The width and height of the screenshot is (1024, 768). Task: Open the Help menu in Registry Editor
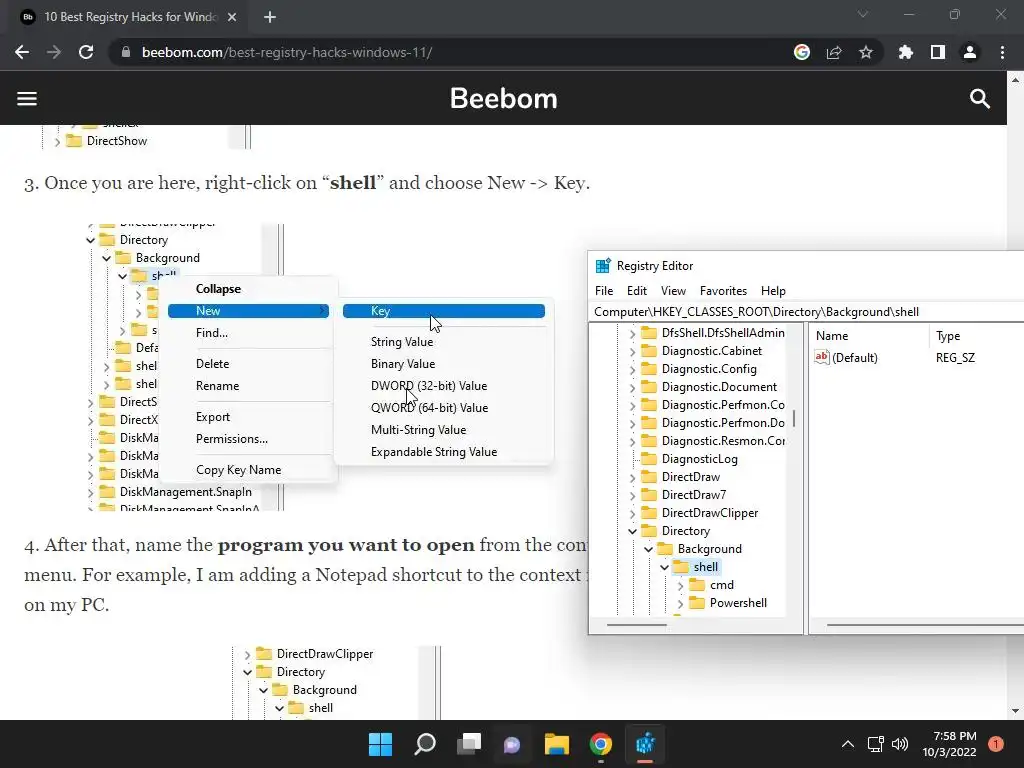[x=773, y=291]
